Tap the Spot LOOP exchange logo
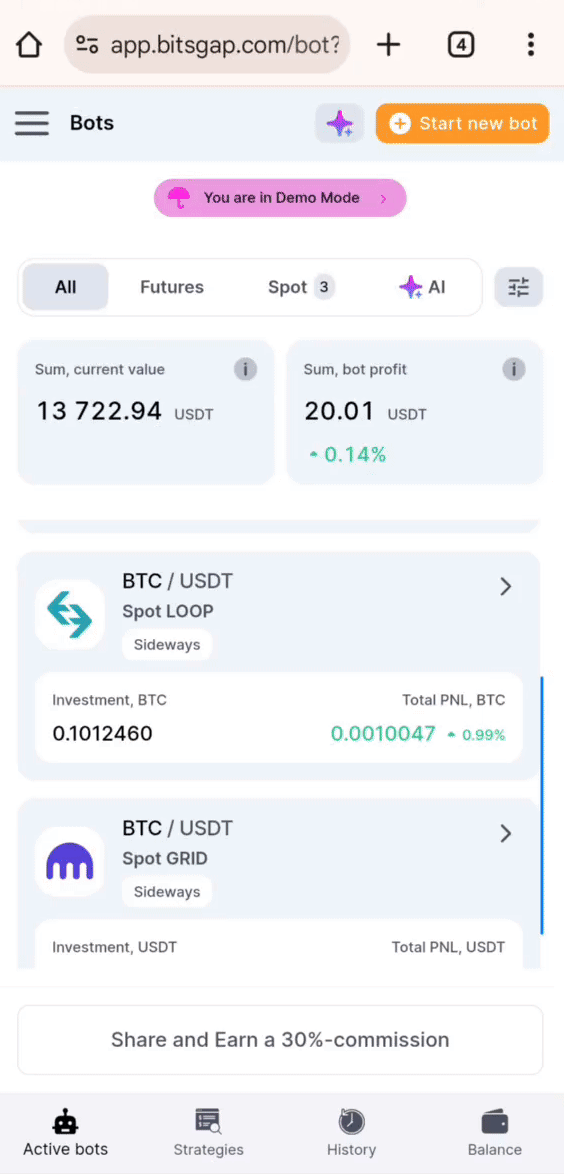 click(x=70, y=615)
